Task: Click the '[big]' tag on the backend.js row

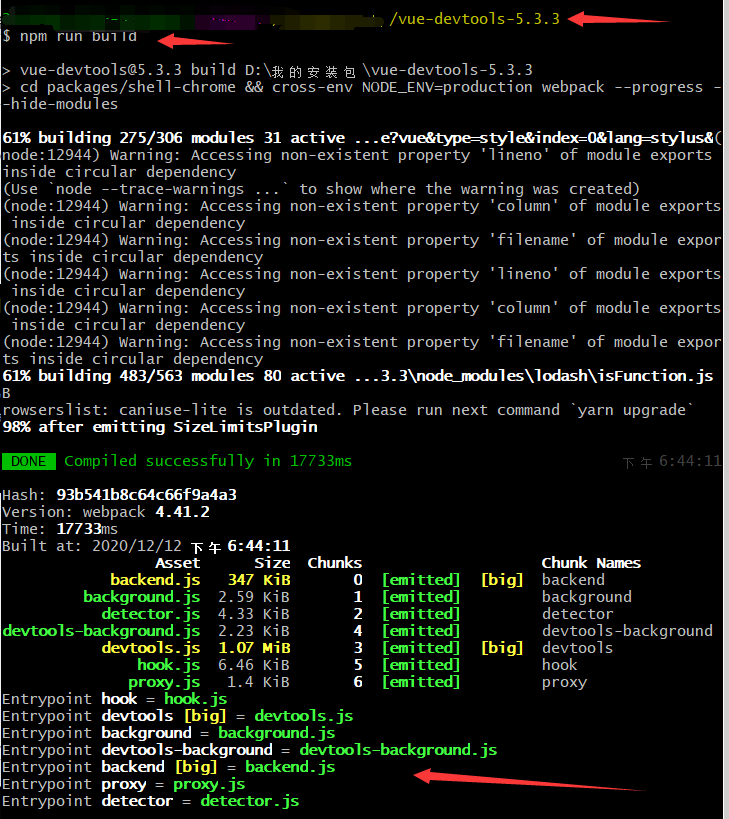Action: tap(502, 580)
